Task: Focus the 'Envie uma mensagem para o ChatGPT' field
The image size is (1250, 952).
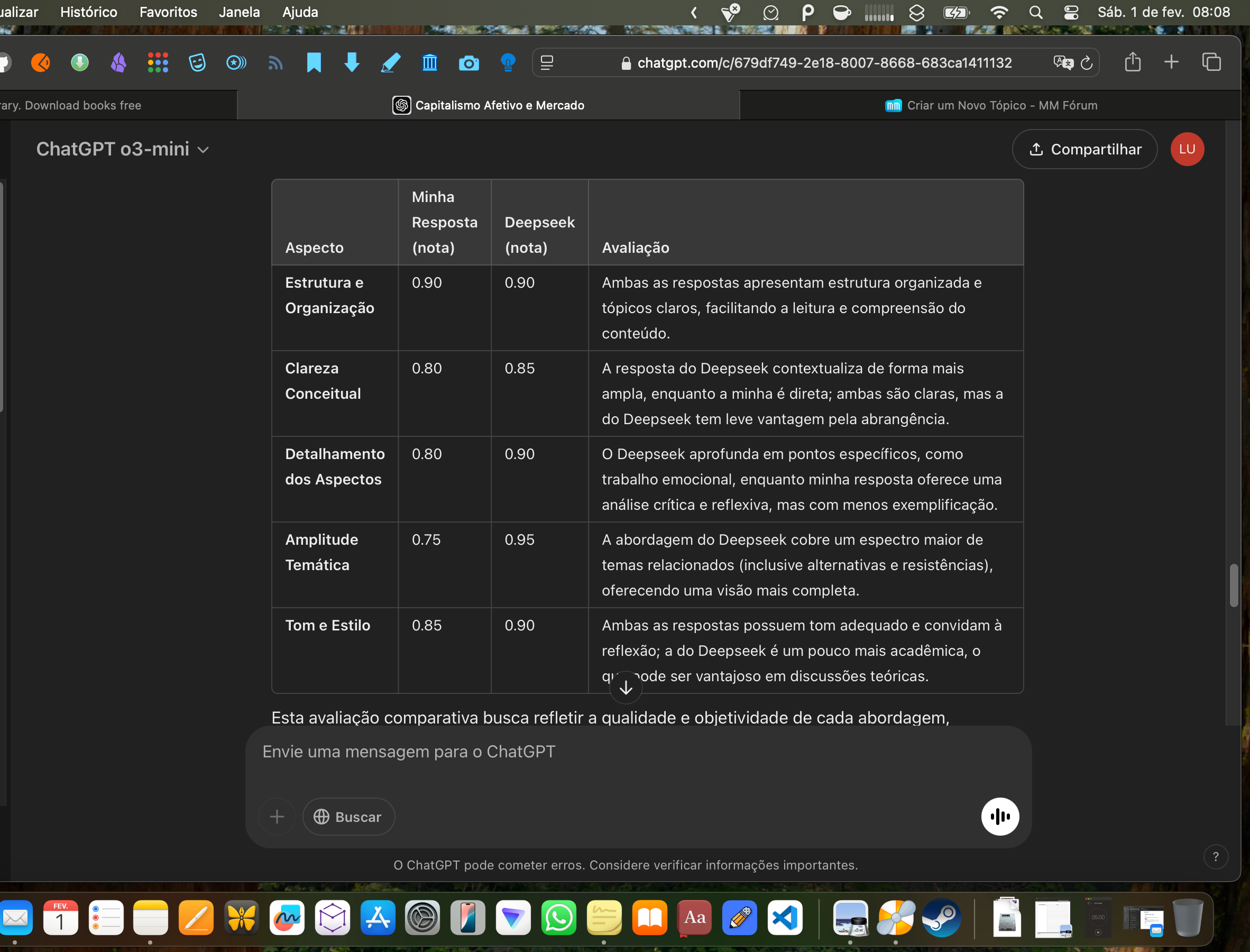Action: point(638,752)
